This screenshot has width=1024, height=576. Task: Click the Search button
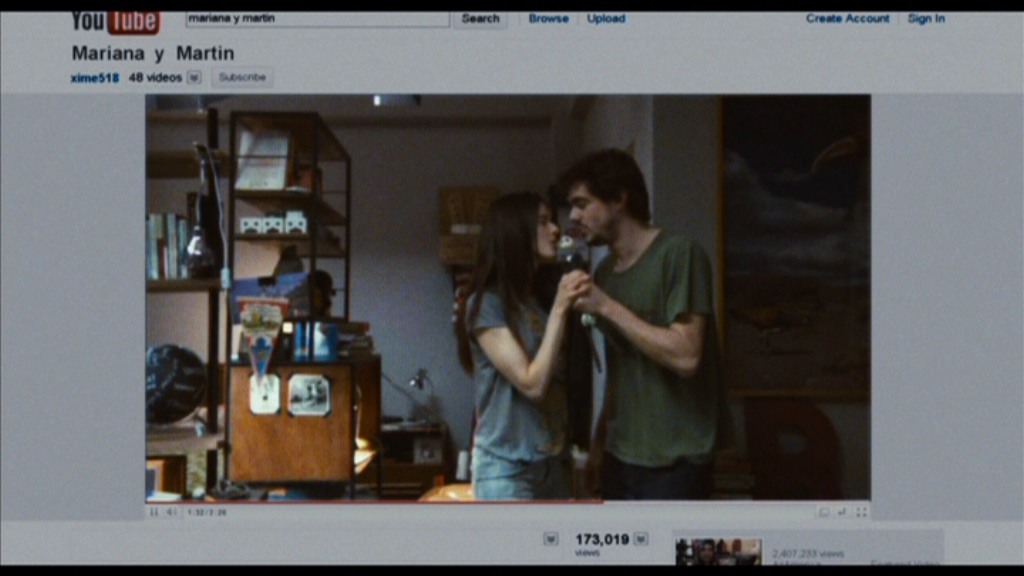(x=481, y=19)
